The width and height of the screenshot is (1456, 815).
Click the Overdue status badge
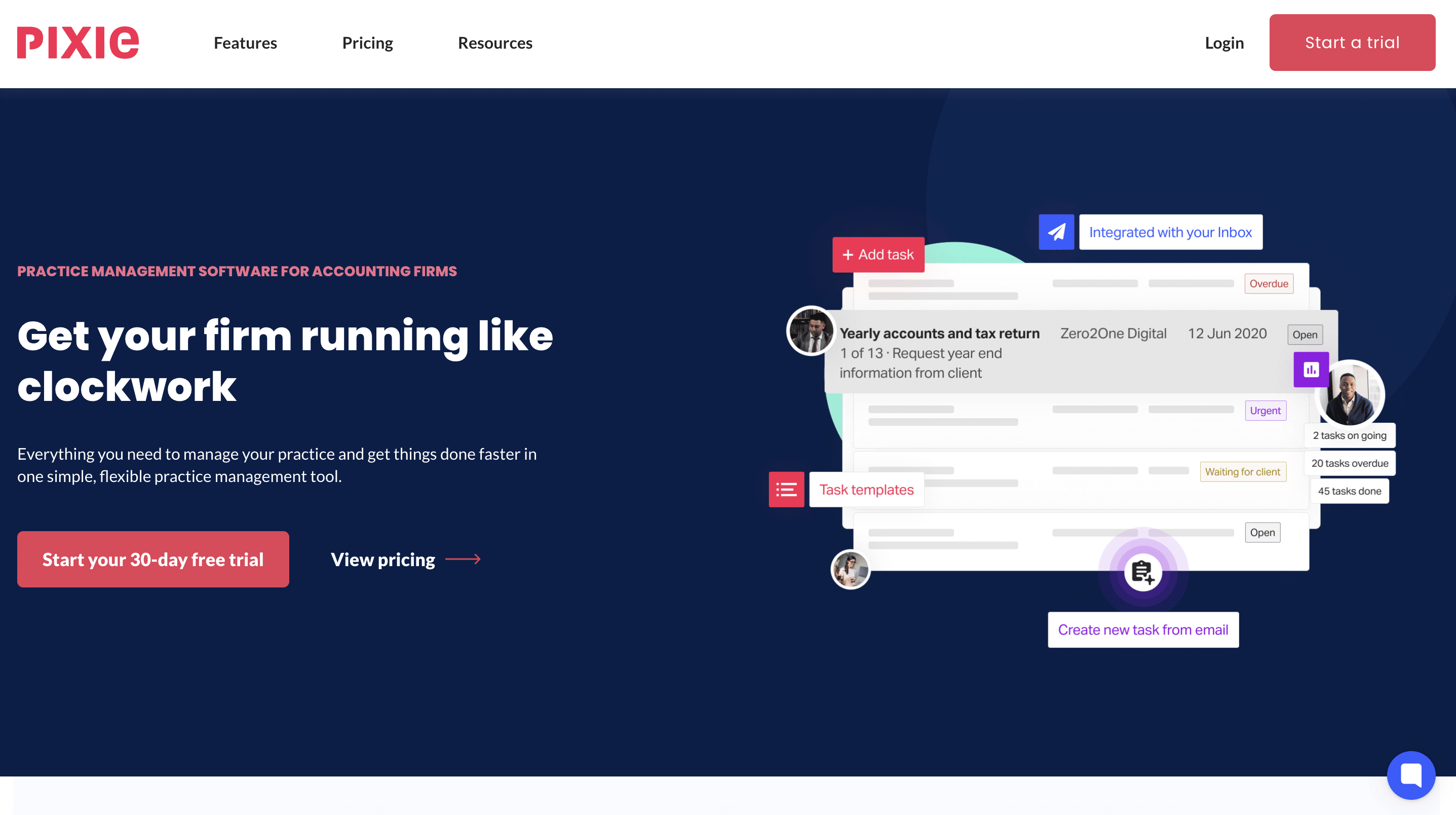(1269, 283)
